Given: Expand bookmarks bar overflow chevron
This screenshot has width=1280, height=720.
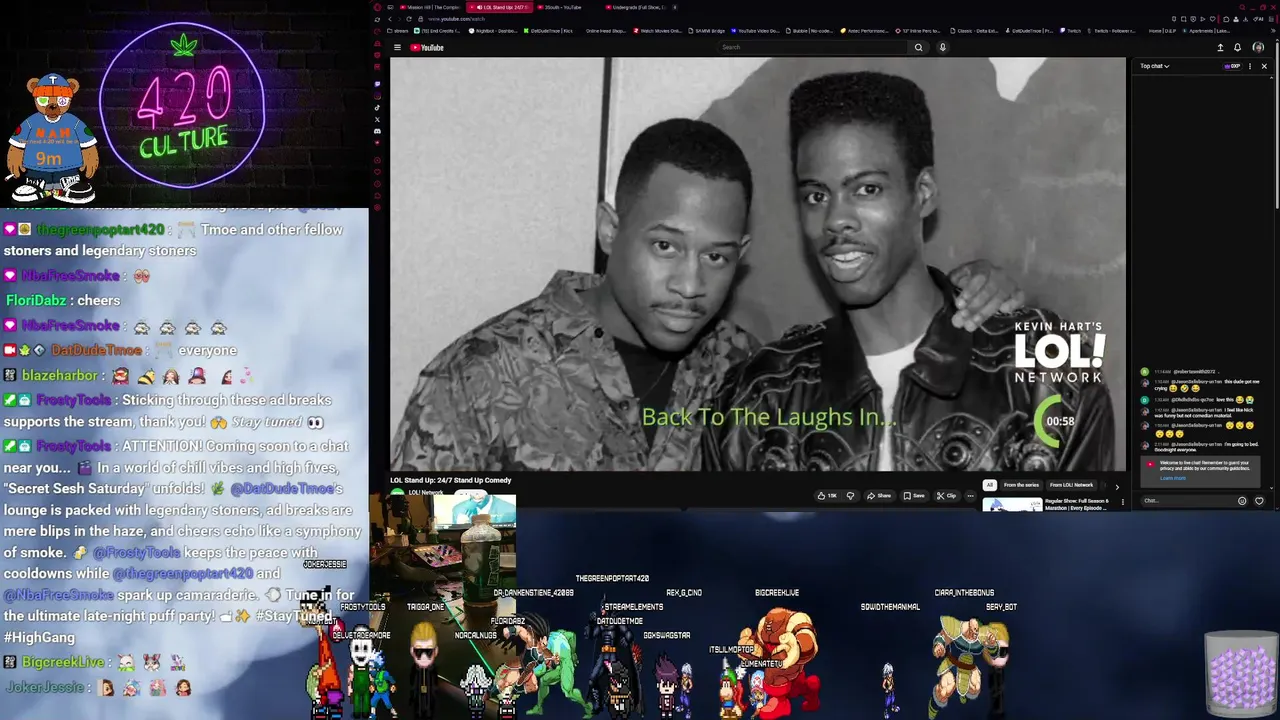Looking at the screenshot, I should point(1273,31).
